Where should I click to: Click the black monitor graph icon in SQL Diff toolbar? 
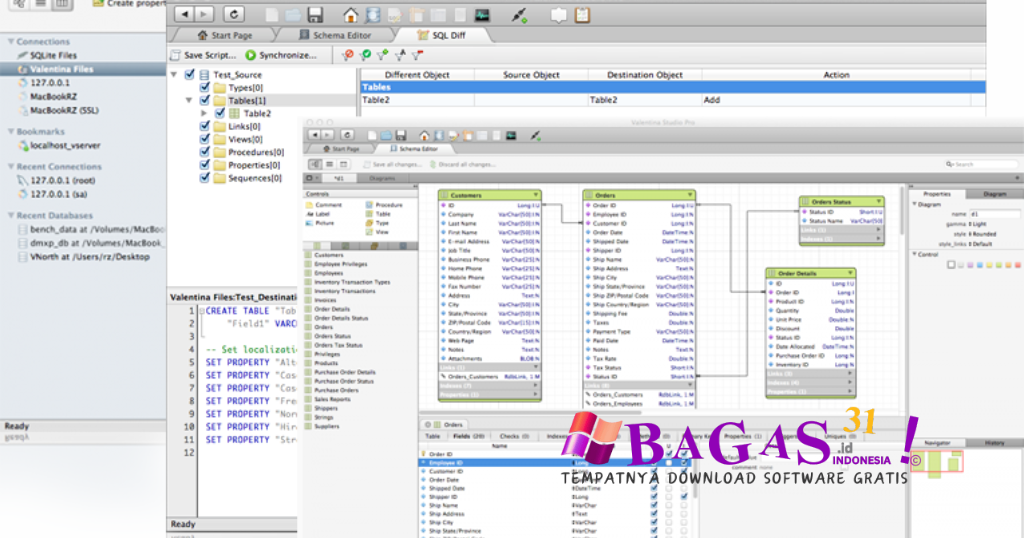(x=482, y=14)
